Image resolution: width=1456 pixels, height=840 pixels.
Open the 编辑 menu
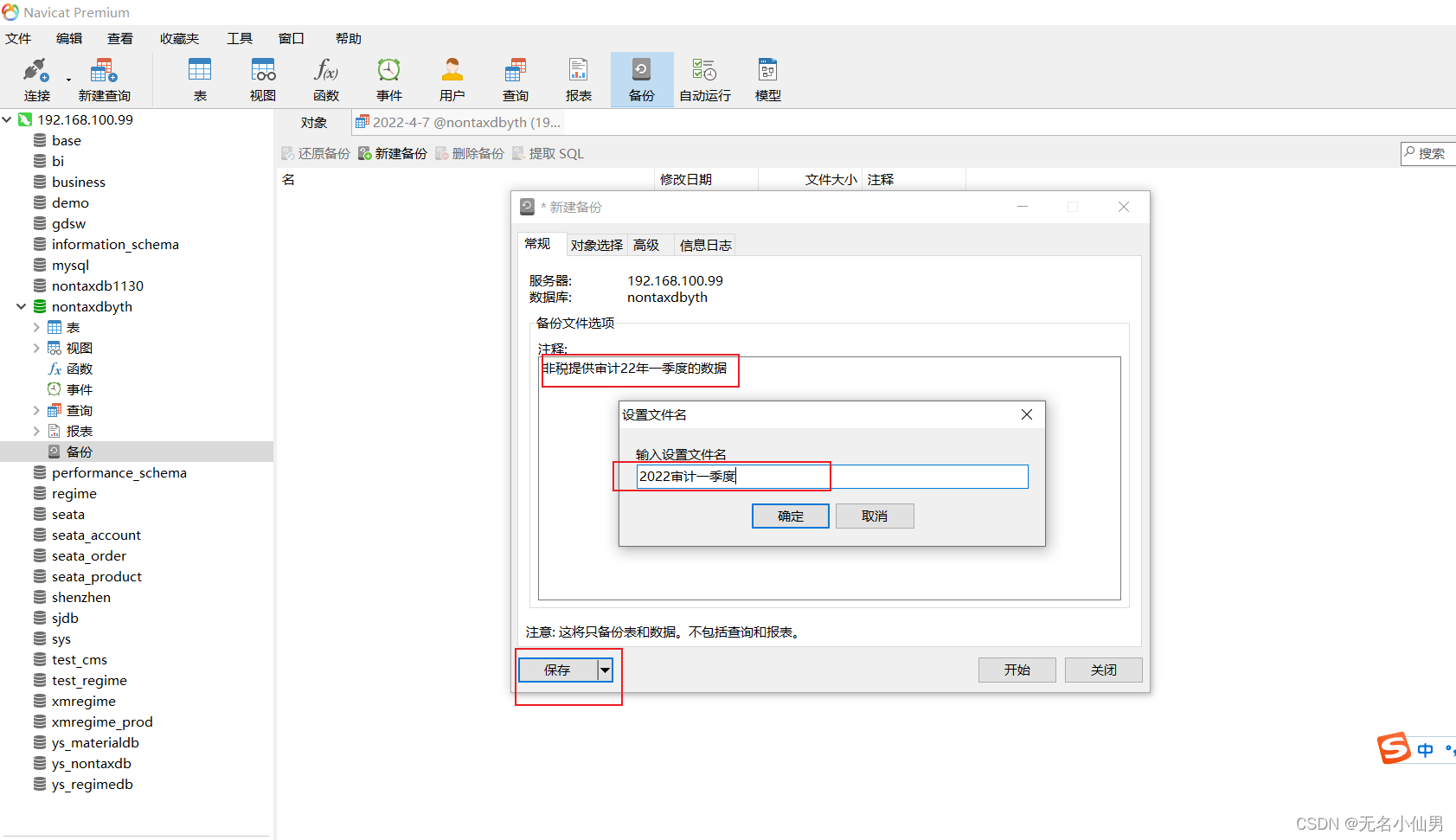click(x=69, y=38)
